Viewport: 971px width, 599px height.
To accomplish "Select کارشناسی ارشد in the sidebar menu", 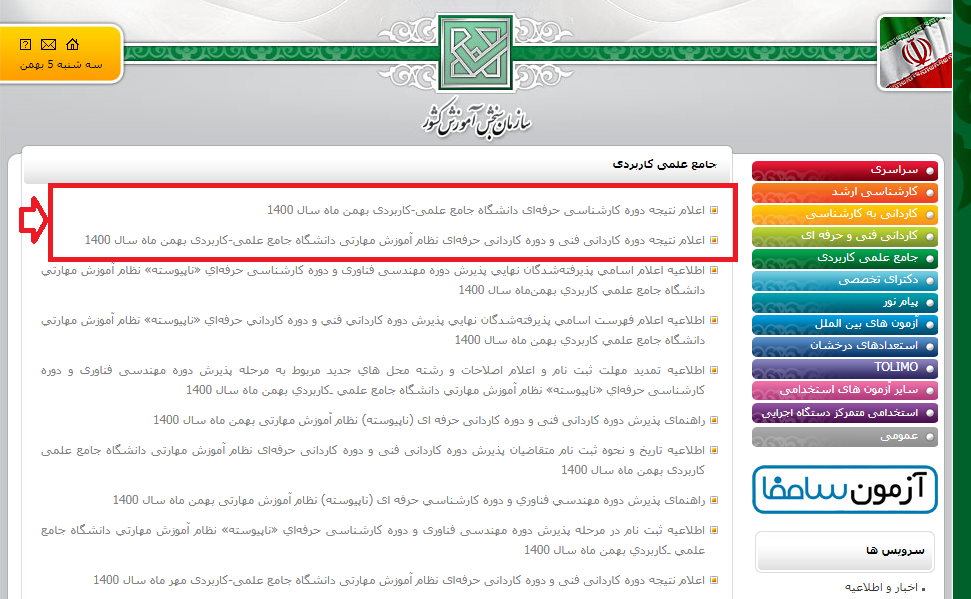I will pos(845,192).
